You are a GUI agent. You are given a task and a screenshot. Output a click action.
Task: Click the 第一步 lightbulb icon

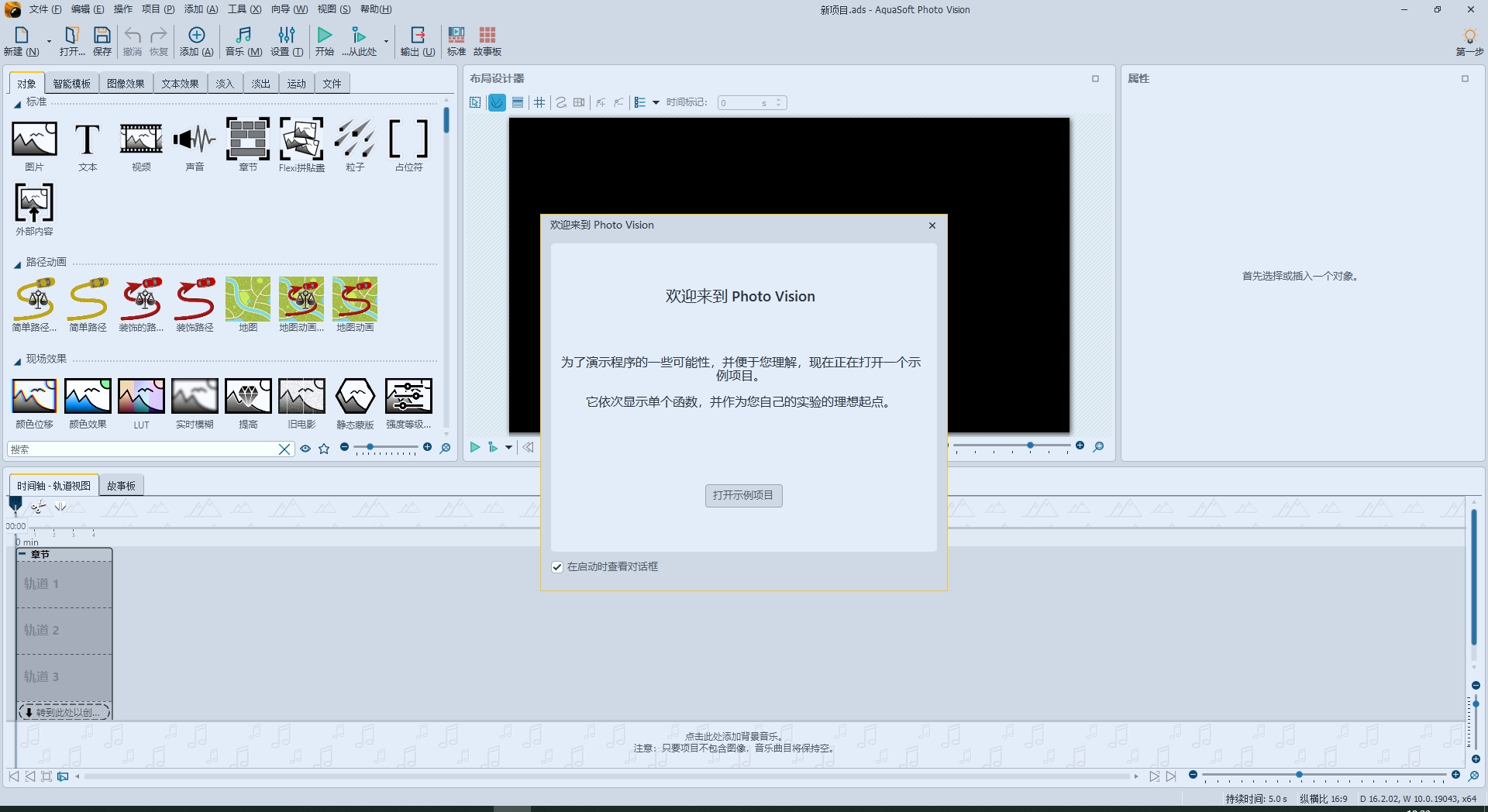pos(1469,36)
